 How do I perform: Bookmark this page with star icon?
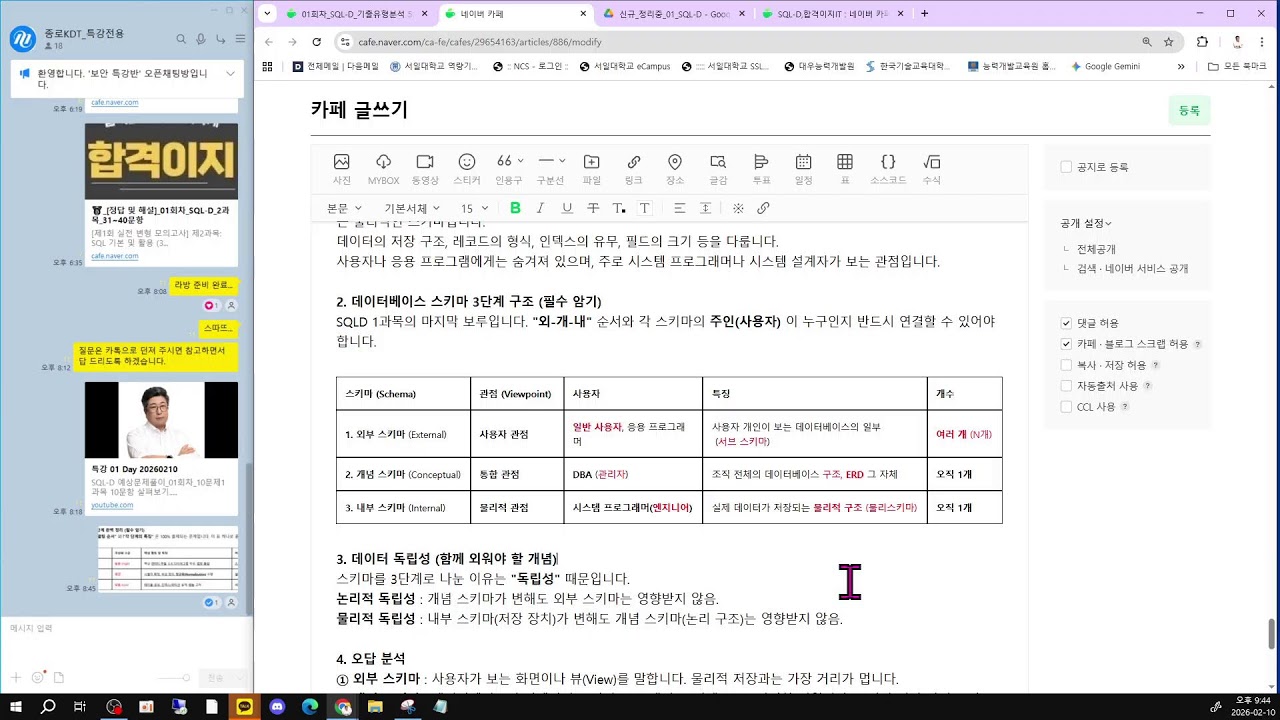(1168, 42)
